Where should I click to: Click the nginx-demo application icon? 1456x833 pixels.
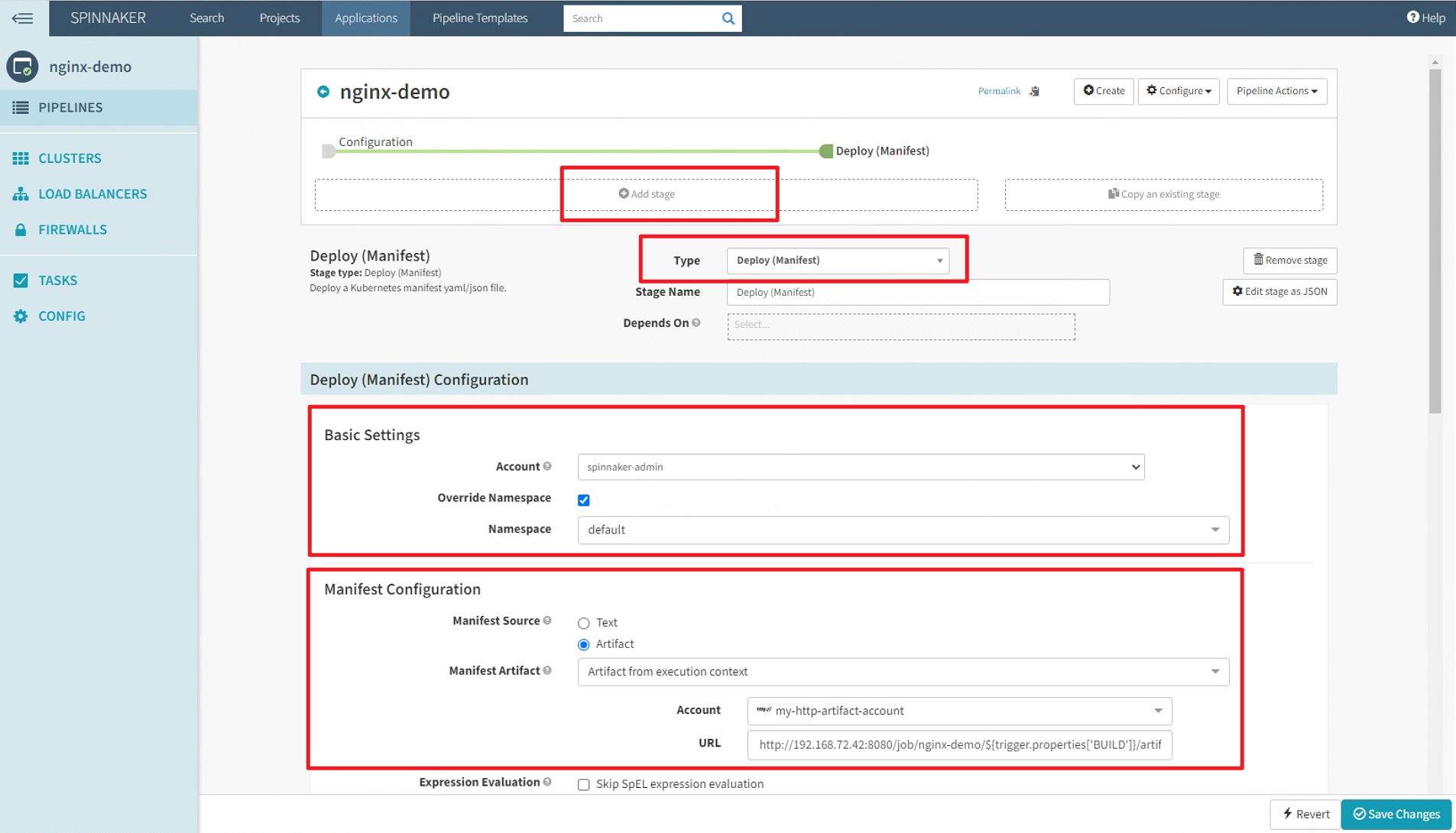point(22,66)
